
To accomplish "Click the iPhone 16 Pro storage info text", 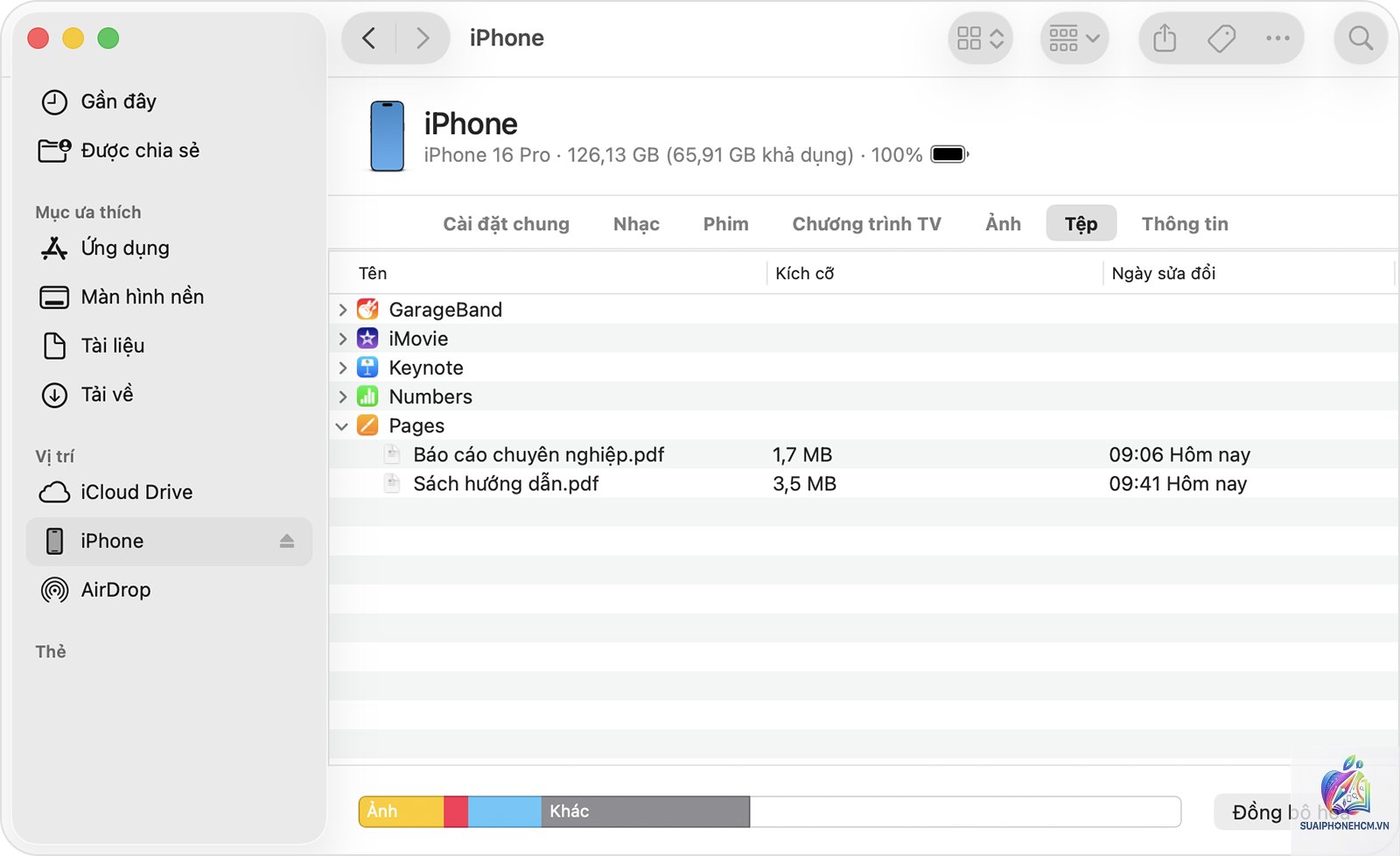I will click(673, 156).
